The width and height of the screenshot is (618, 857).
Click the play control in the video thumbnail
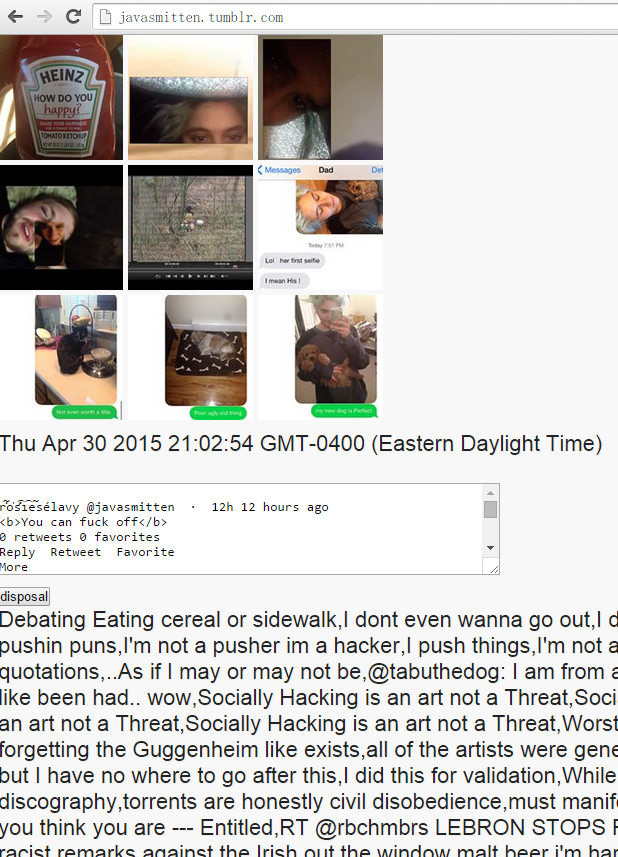[x=190, y=277]
